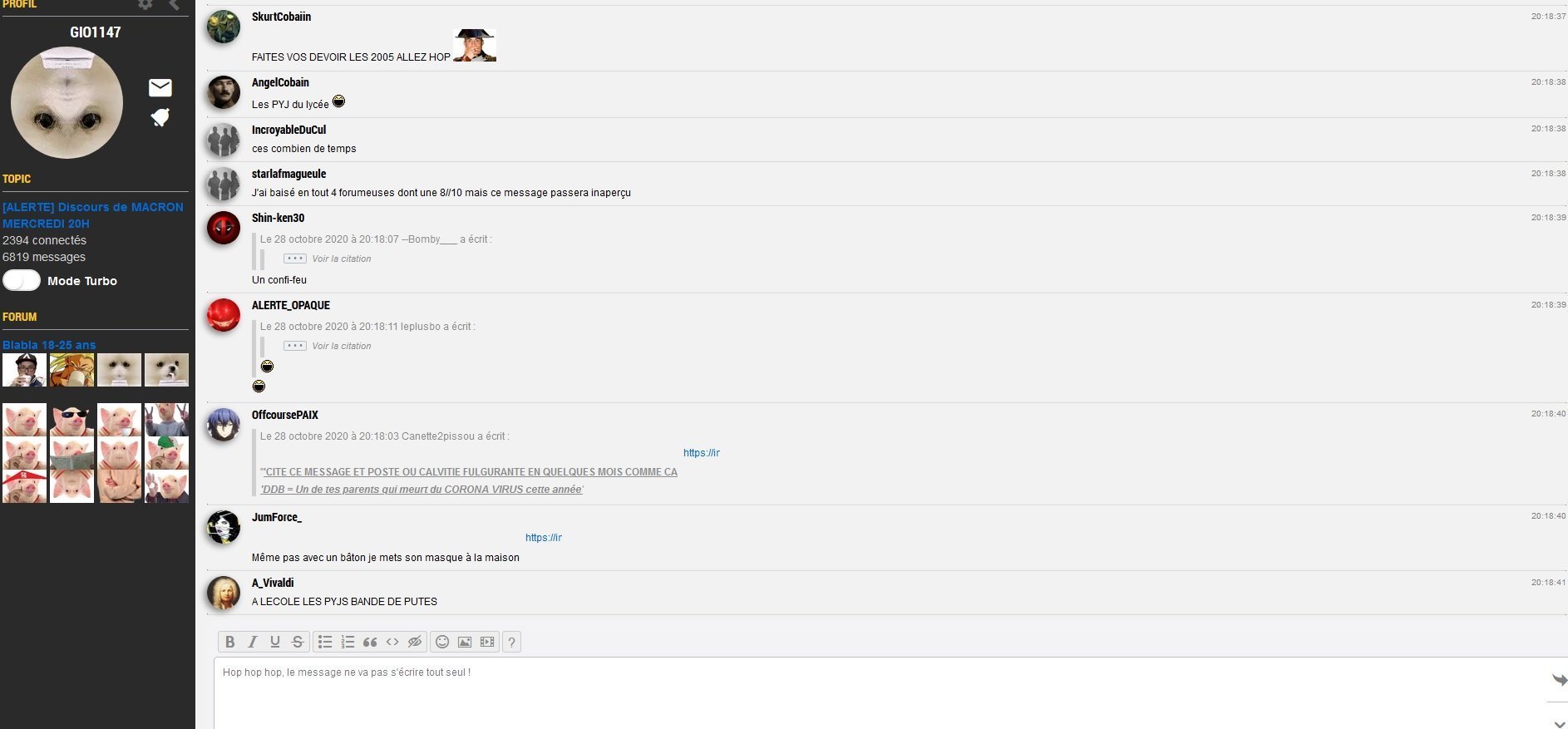Open the smiley picker
The width and height of the screenshot is (1568, 729).
click(442, 642)
